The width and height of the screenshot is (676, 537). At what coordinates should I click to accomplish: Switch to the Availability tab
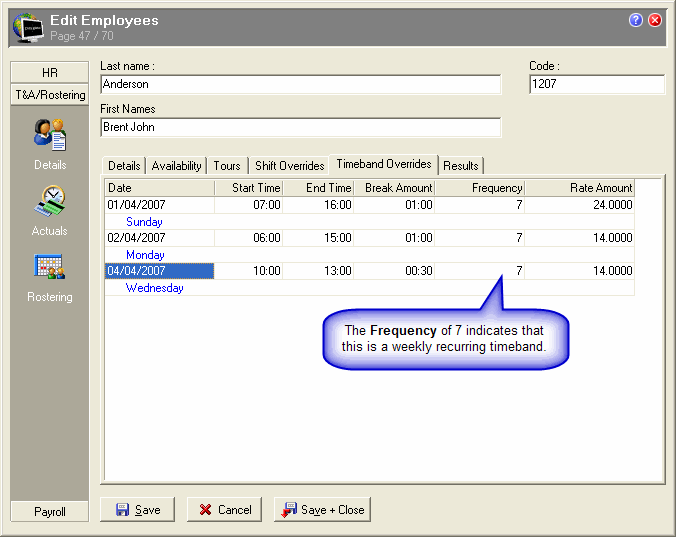tap(176, 166)
